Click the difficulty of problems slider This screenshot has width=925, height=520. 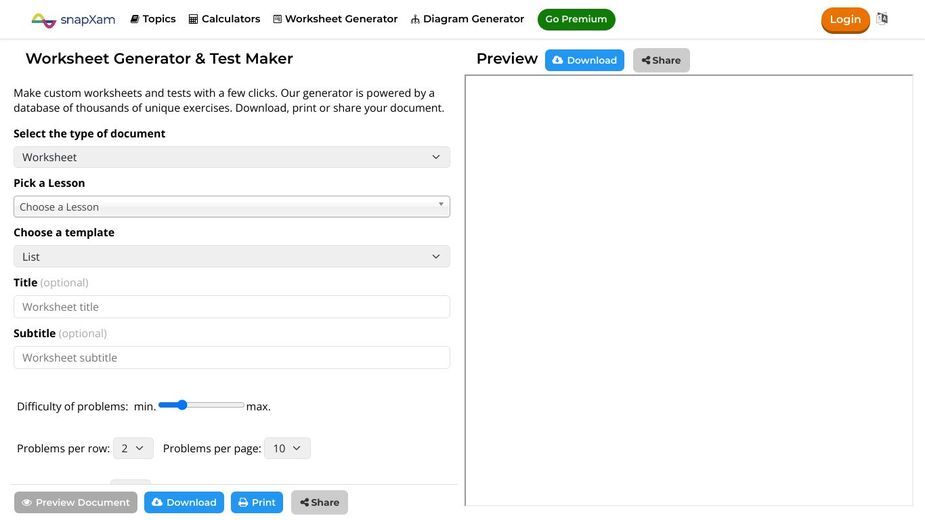(x=201, y=405)
